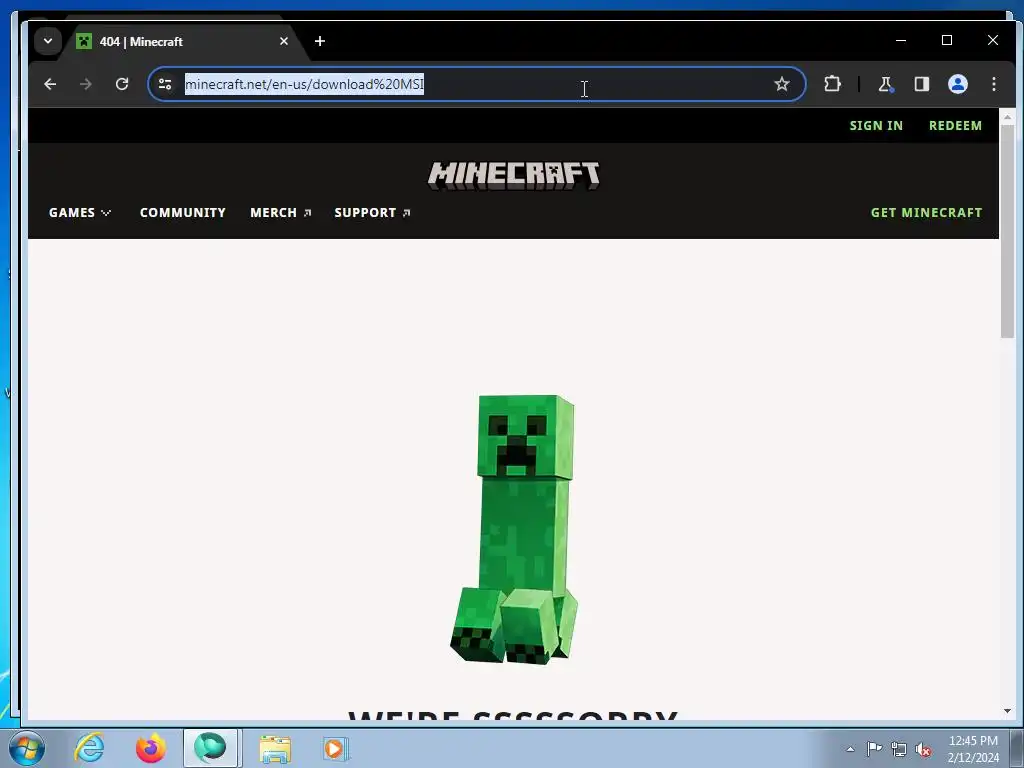
Task: Open the tab search dropdown arrow
Action: pyautogui.click(x=48, y=41)
